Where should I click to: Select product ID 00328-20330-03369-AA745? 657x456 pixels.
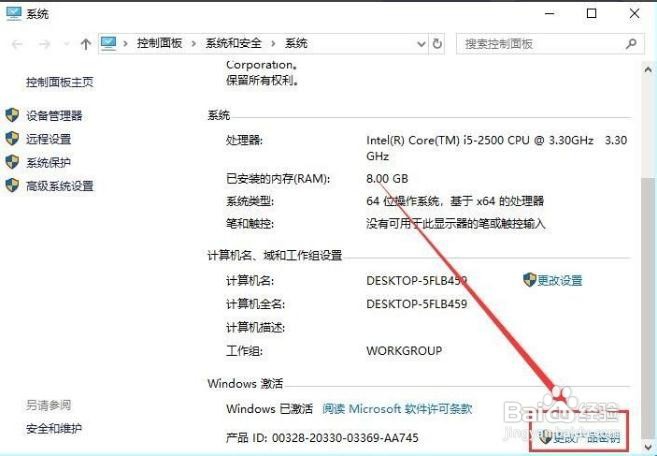[345, 438]
